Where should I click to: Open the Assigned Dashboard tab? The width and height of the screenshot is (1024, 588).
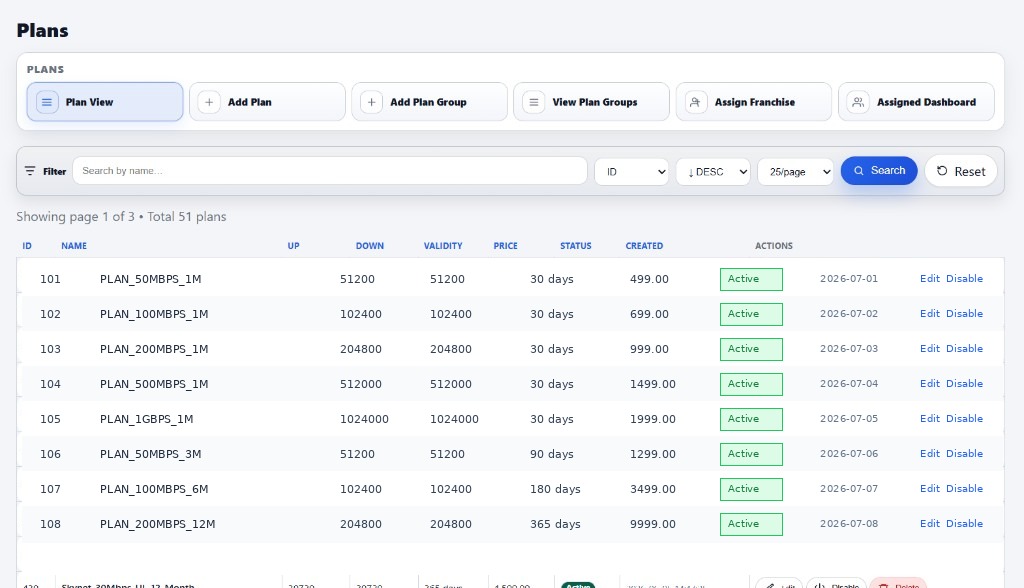click(x=916, y=102)
